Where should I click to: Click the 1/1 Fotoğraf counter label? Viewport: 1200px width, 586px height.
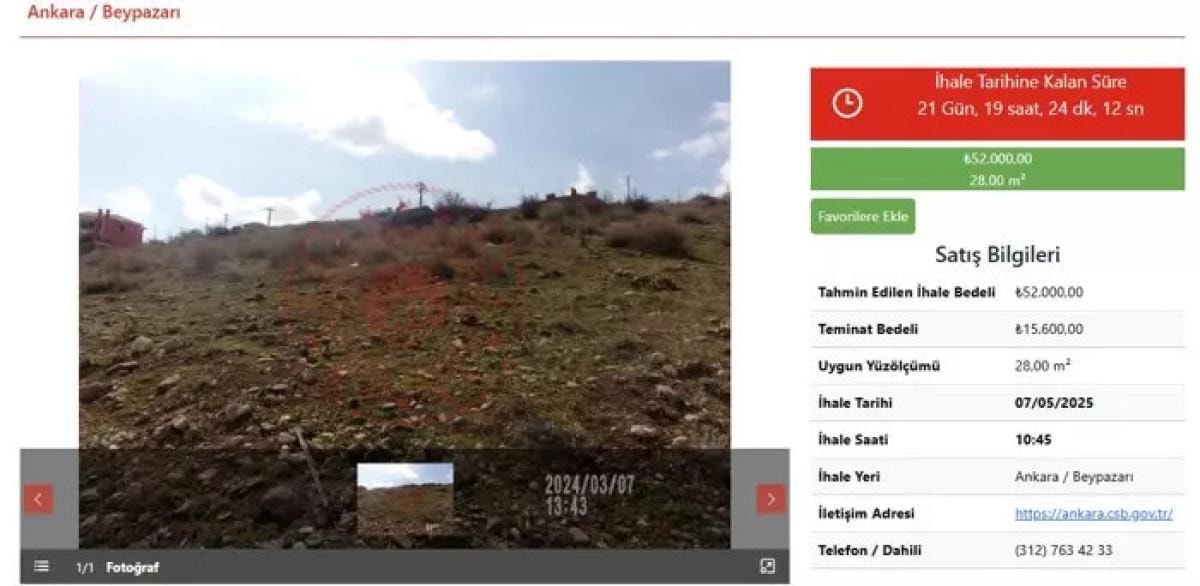click(x=117, y=567)
